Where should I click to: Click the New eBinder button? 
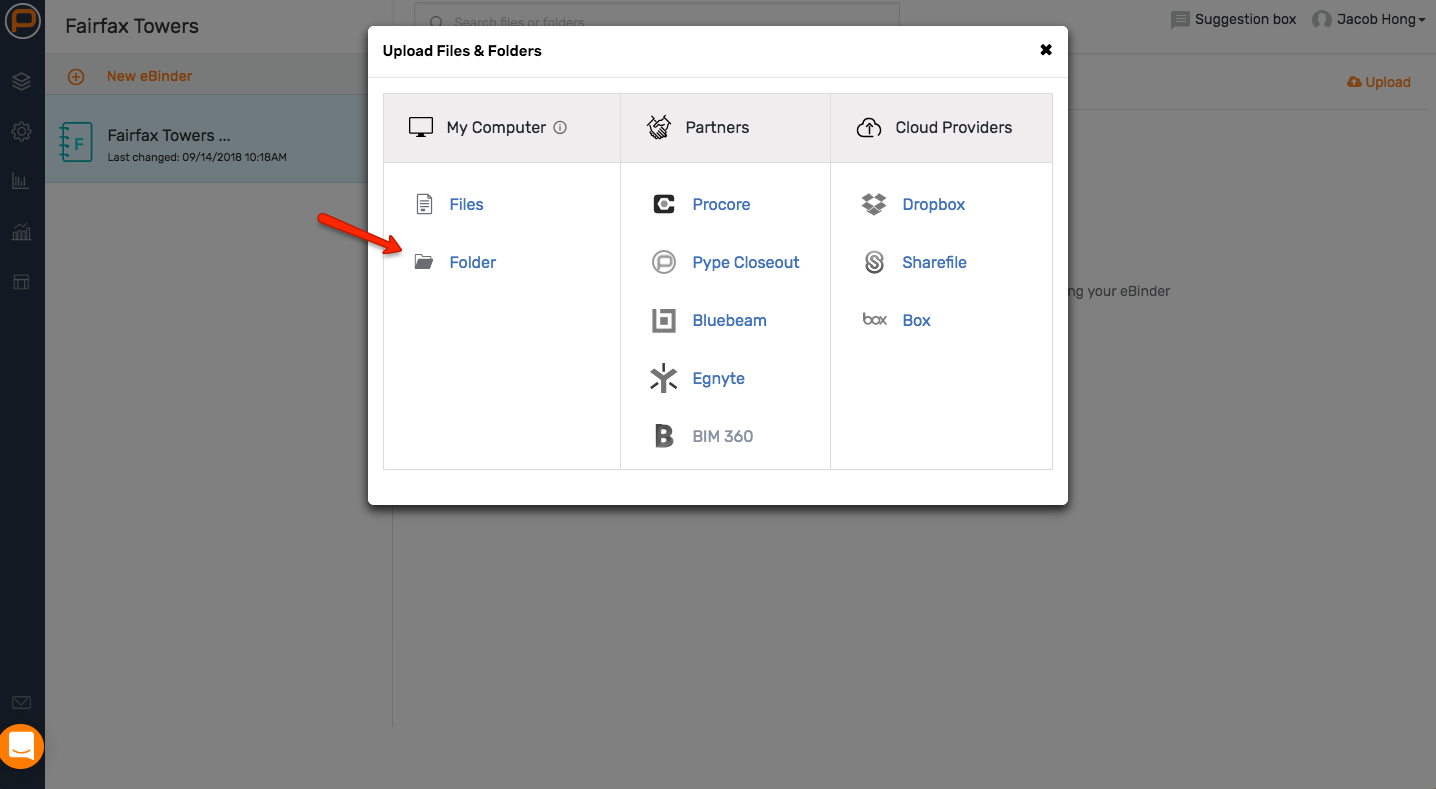[x=149, y=76]
